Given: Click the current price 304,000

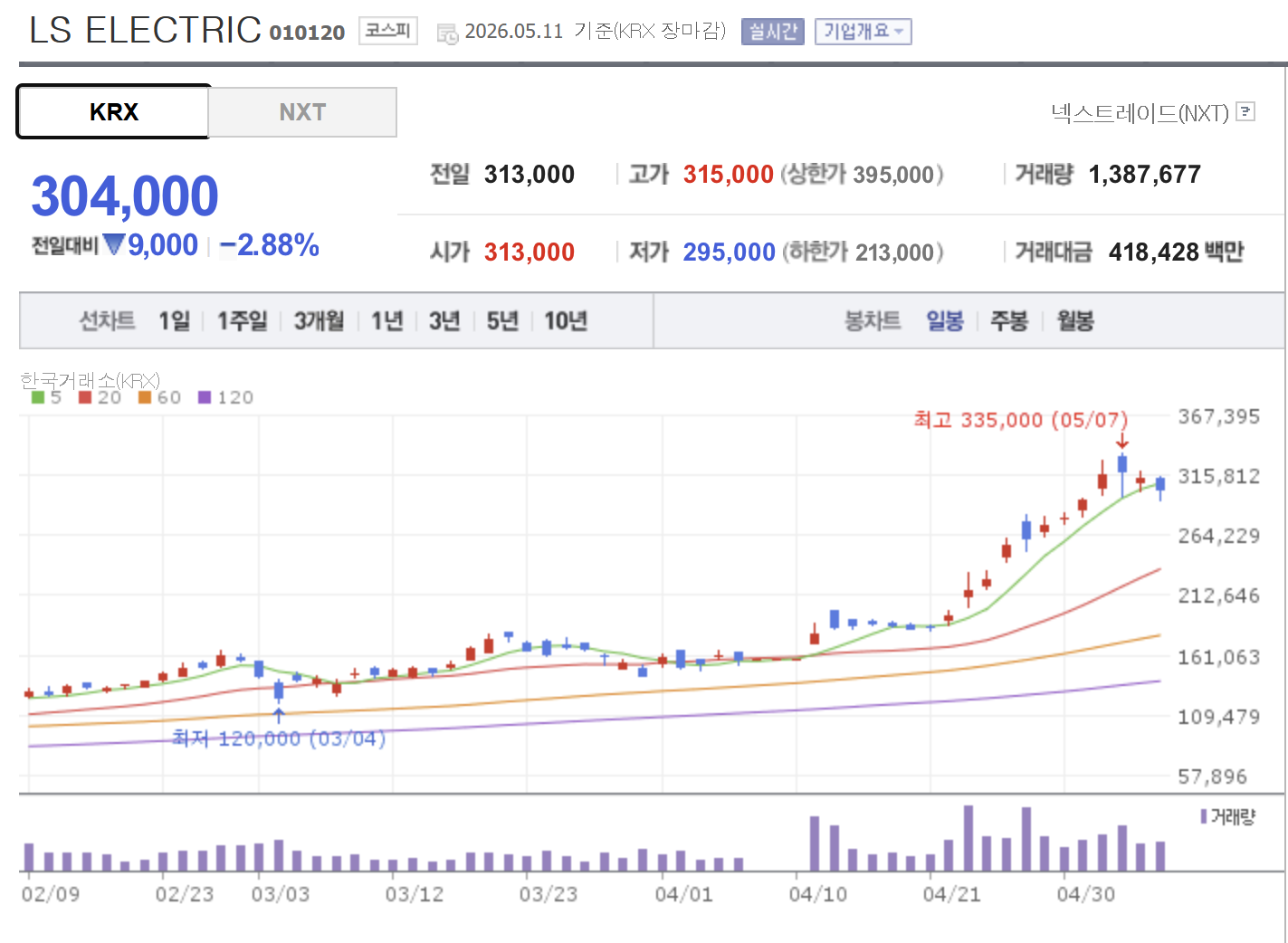Looking at the screenshot, I should click(125, 195).
